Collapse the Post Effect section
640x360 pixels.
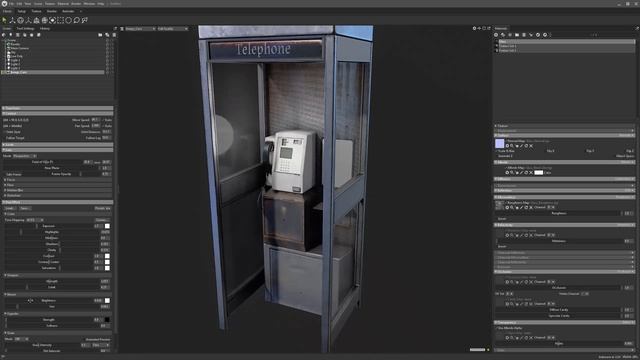coord(58,202)
